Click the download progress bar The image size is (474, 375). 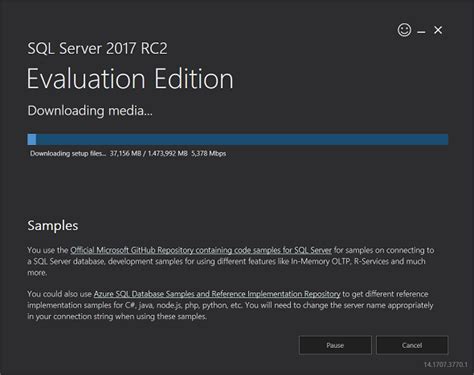238,139
